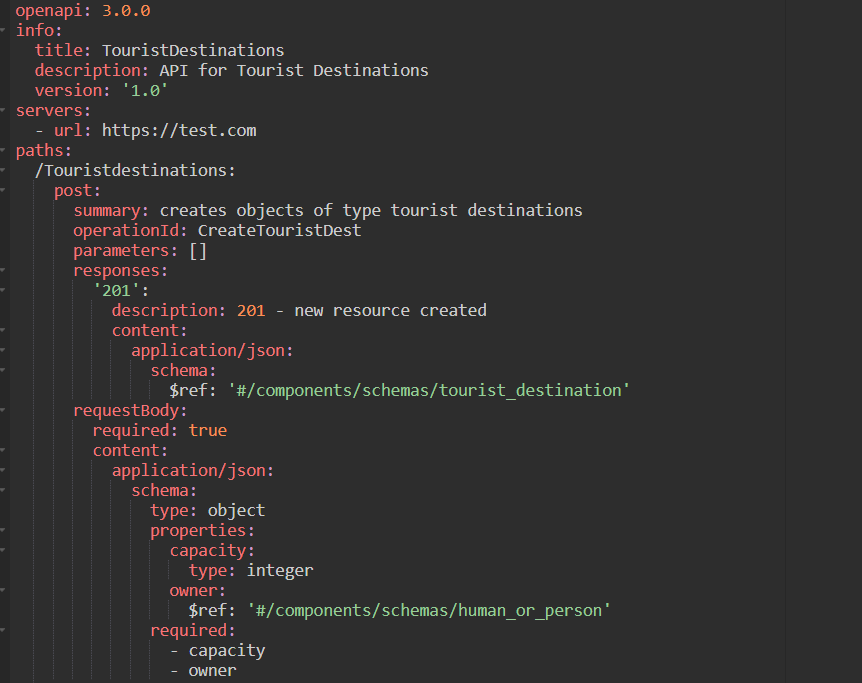The height and width of the screenshot is (683, 862).
Task: Click the openapi version 3.0.0 value
Action: [126, 10]
